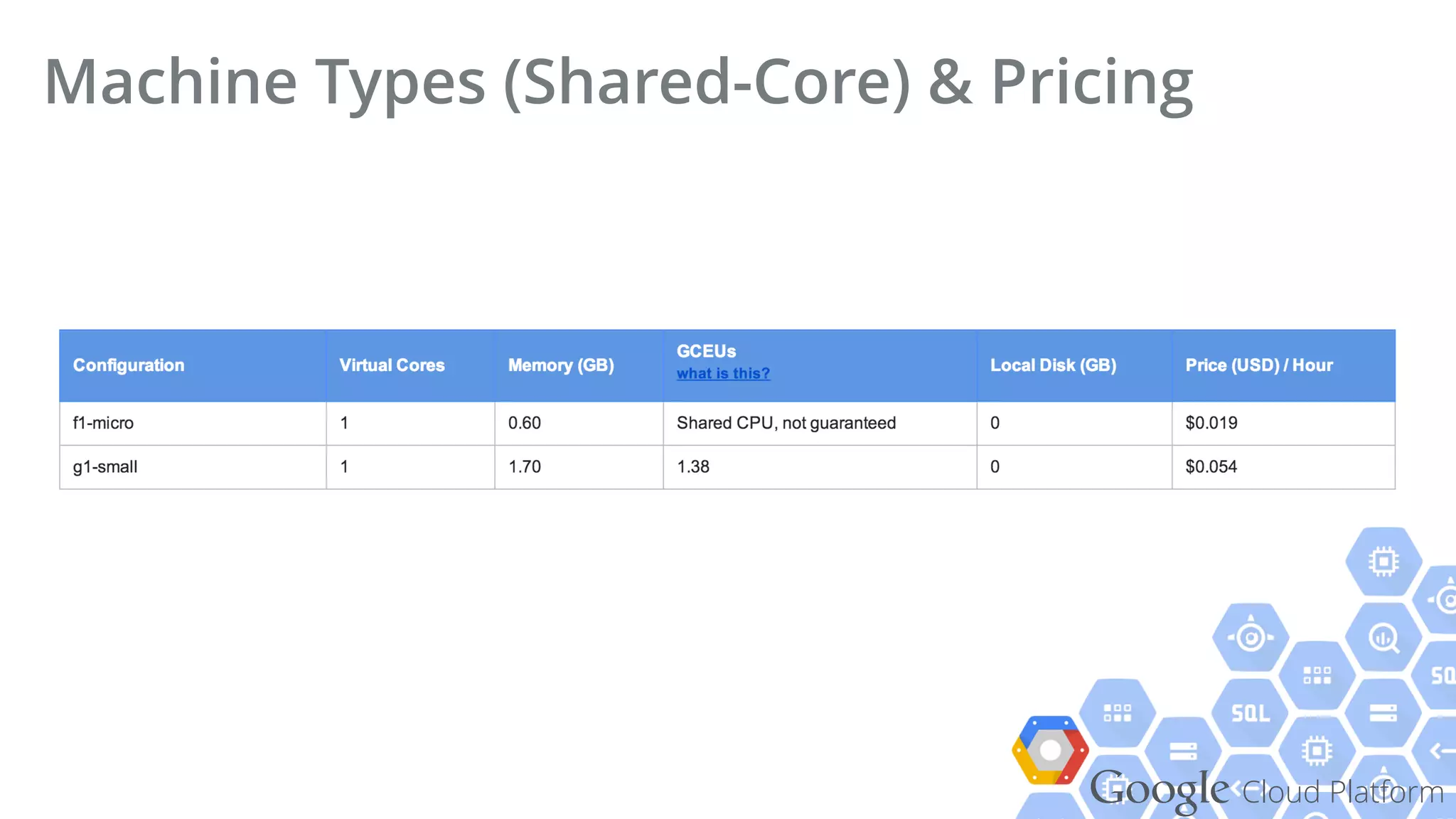Select the SQL hexagon icon
1456x819 pixels.
1251,713
